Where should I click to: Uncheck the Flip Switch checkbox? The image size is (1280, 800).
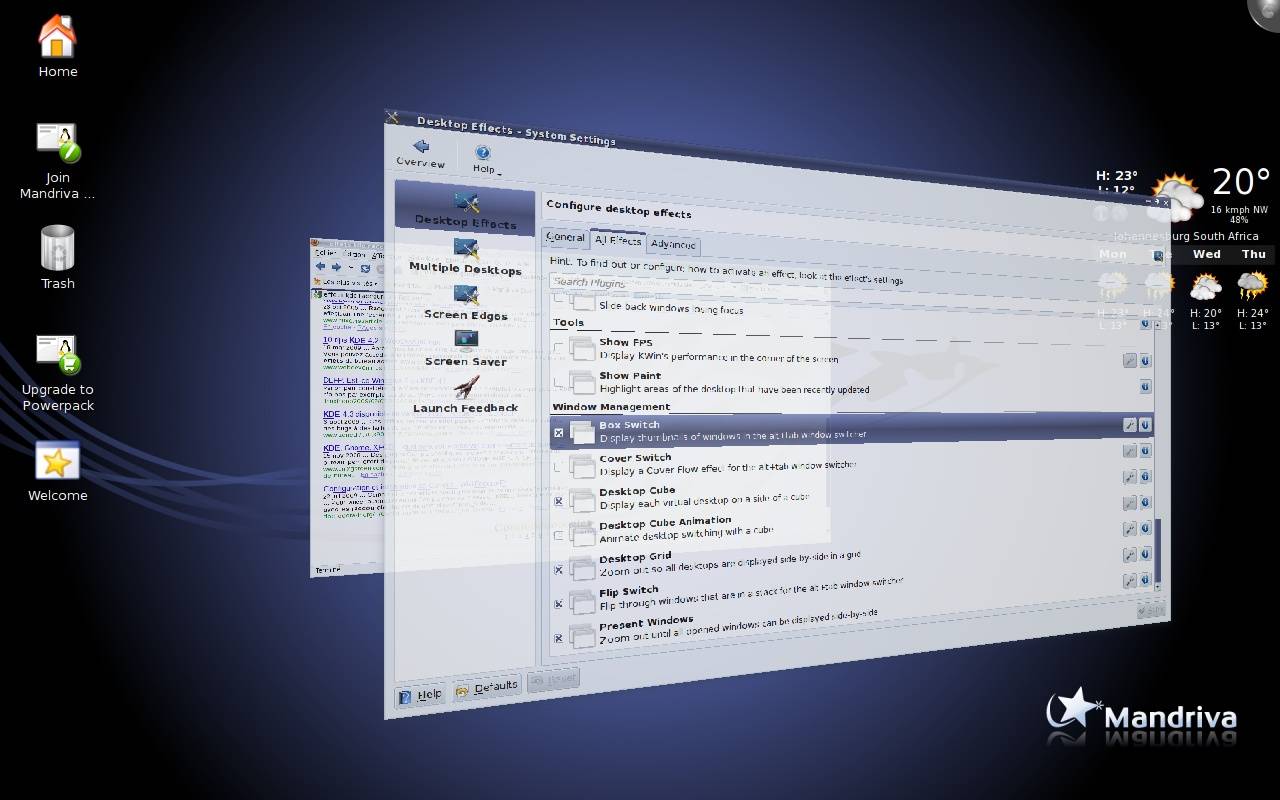(559, 604)
